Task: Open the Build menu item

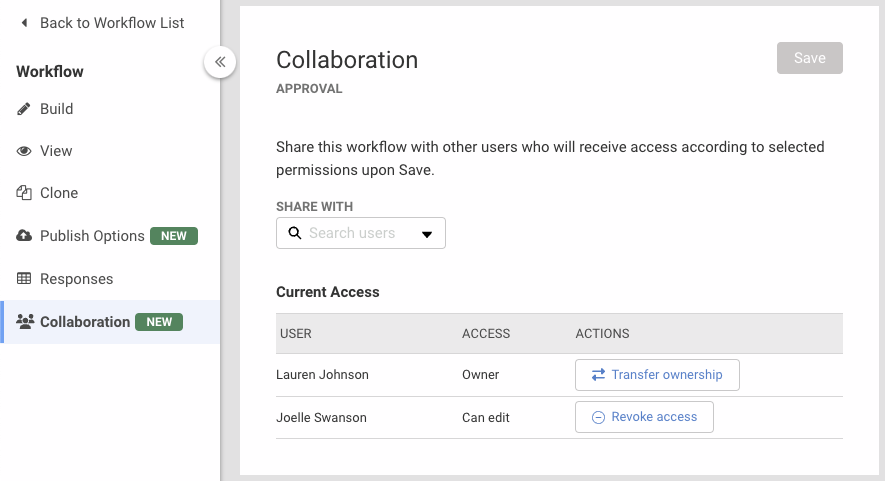Action: click(x=57, y=109)
